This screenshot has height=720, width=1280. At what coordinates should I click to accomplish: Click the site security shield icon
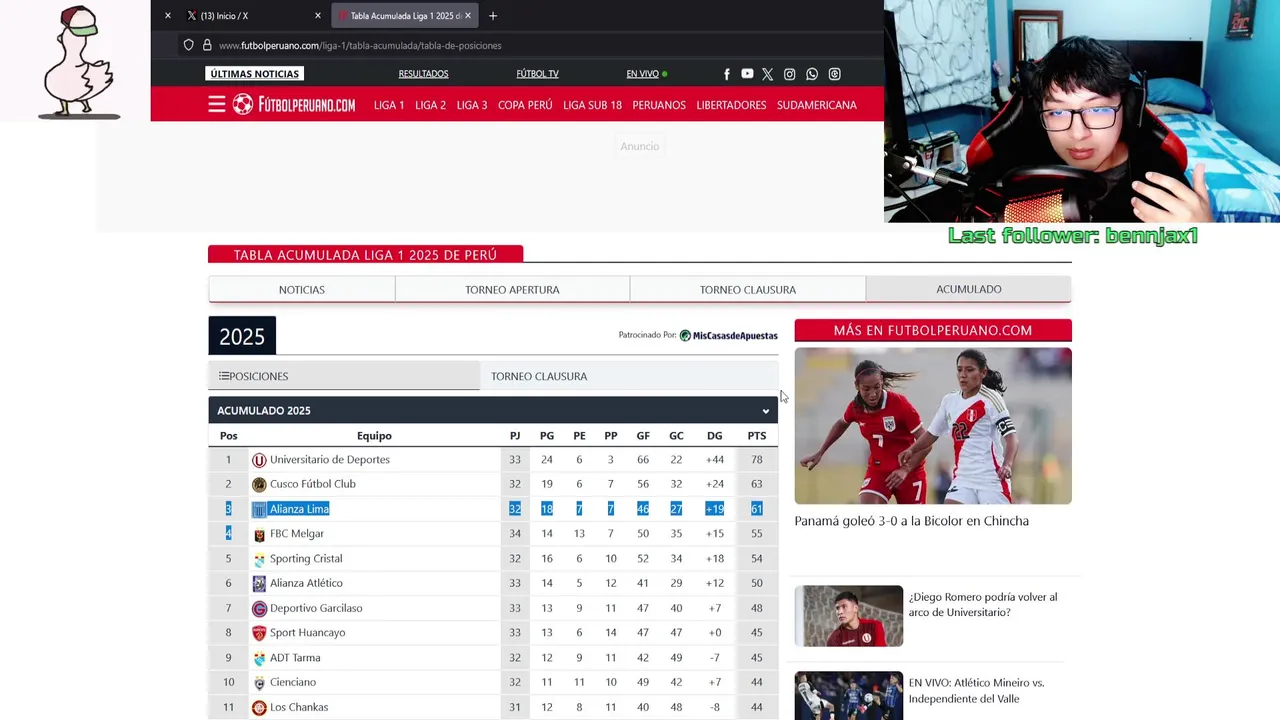pyautogui.click(x=188, y=45)
